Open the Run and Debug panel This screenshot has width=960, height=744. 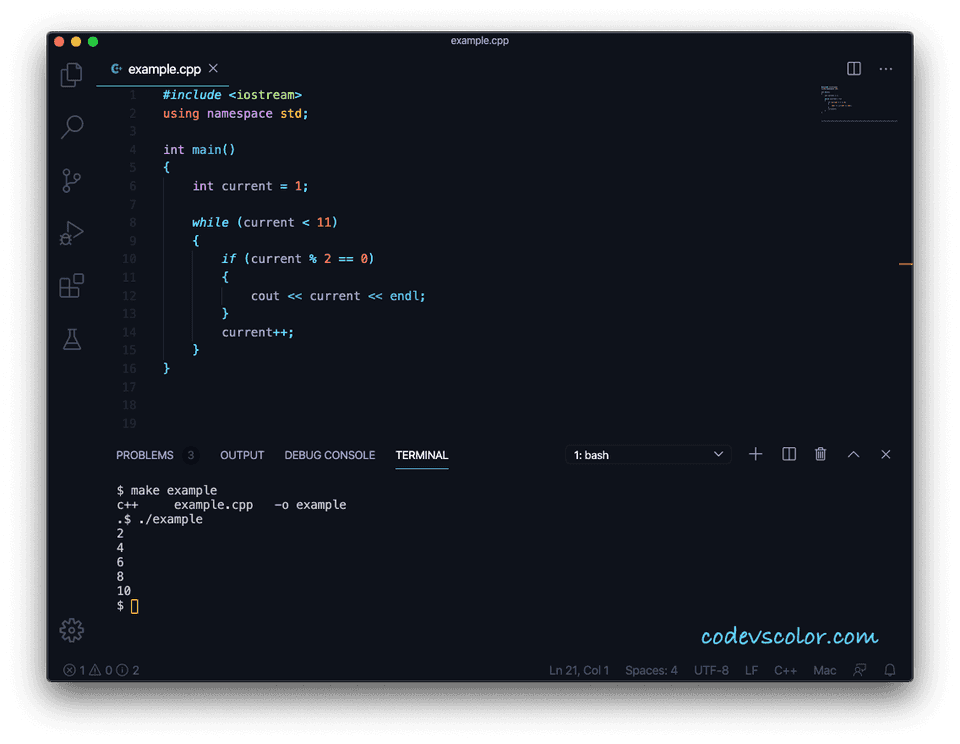pyautogui.click(x=71, y=232)
